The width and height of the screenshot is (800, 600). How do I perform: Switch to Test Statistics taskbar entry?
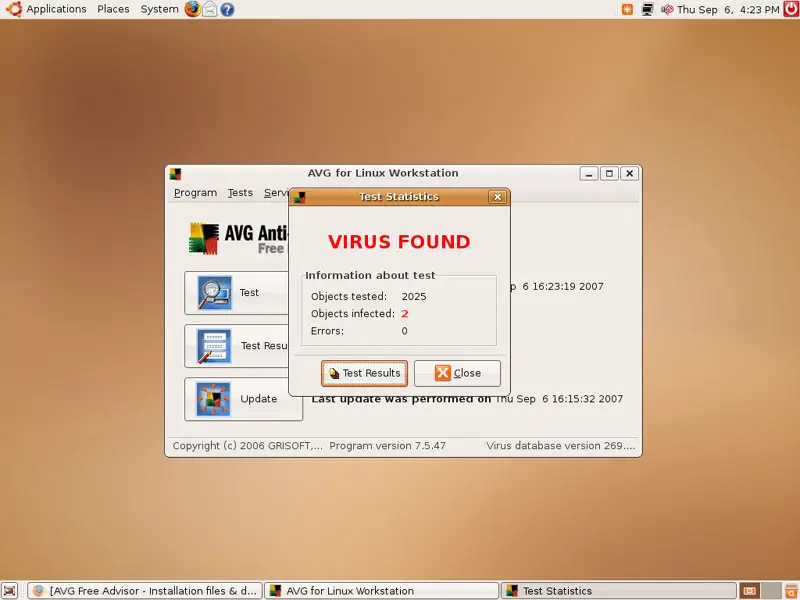coord(618,591)
